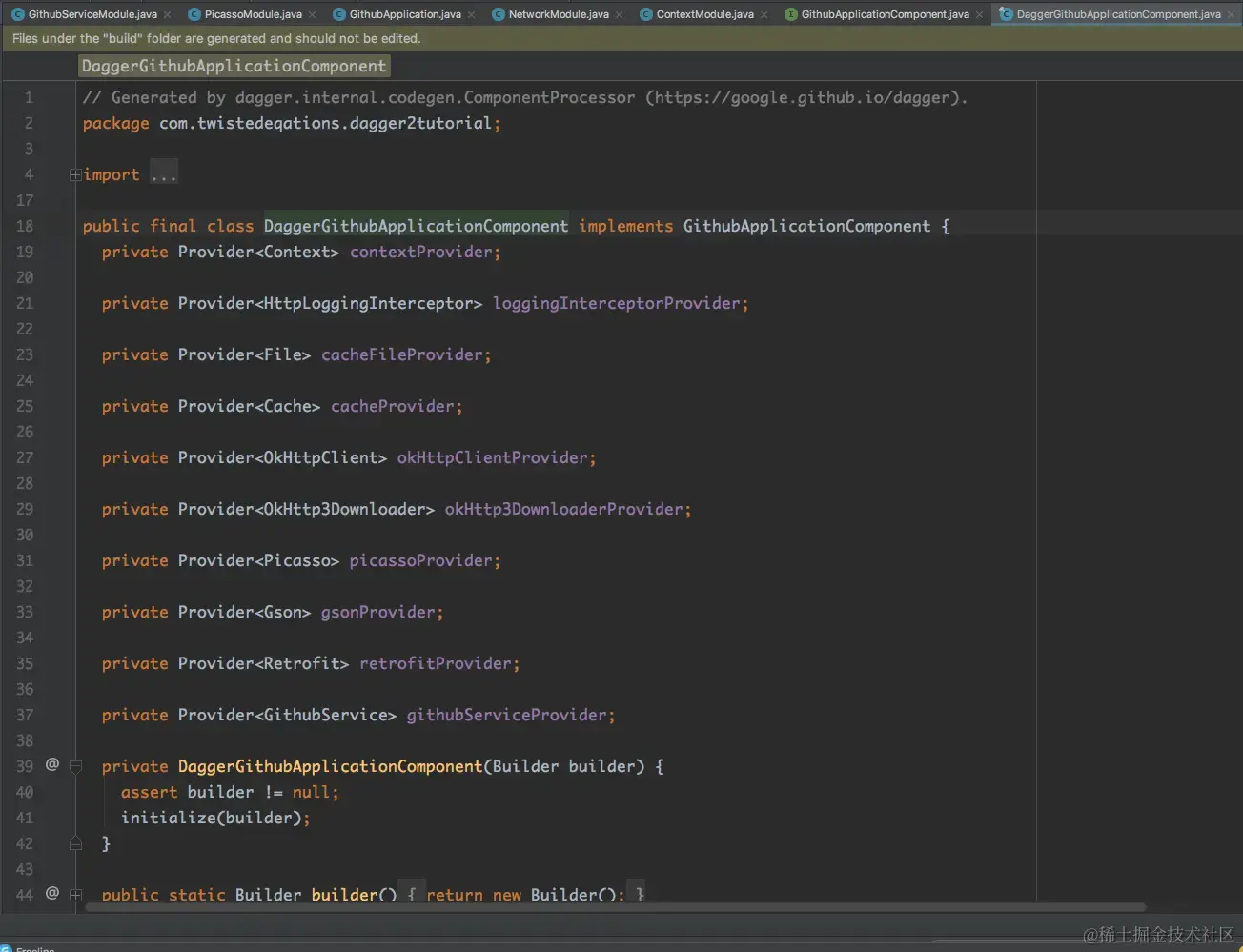The width and height of the screenshot is (1243, 952).
Task: Click class icon on NetworkModule.java tab
Action: [499, 14]
